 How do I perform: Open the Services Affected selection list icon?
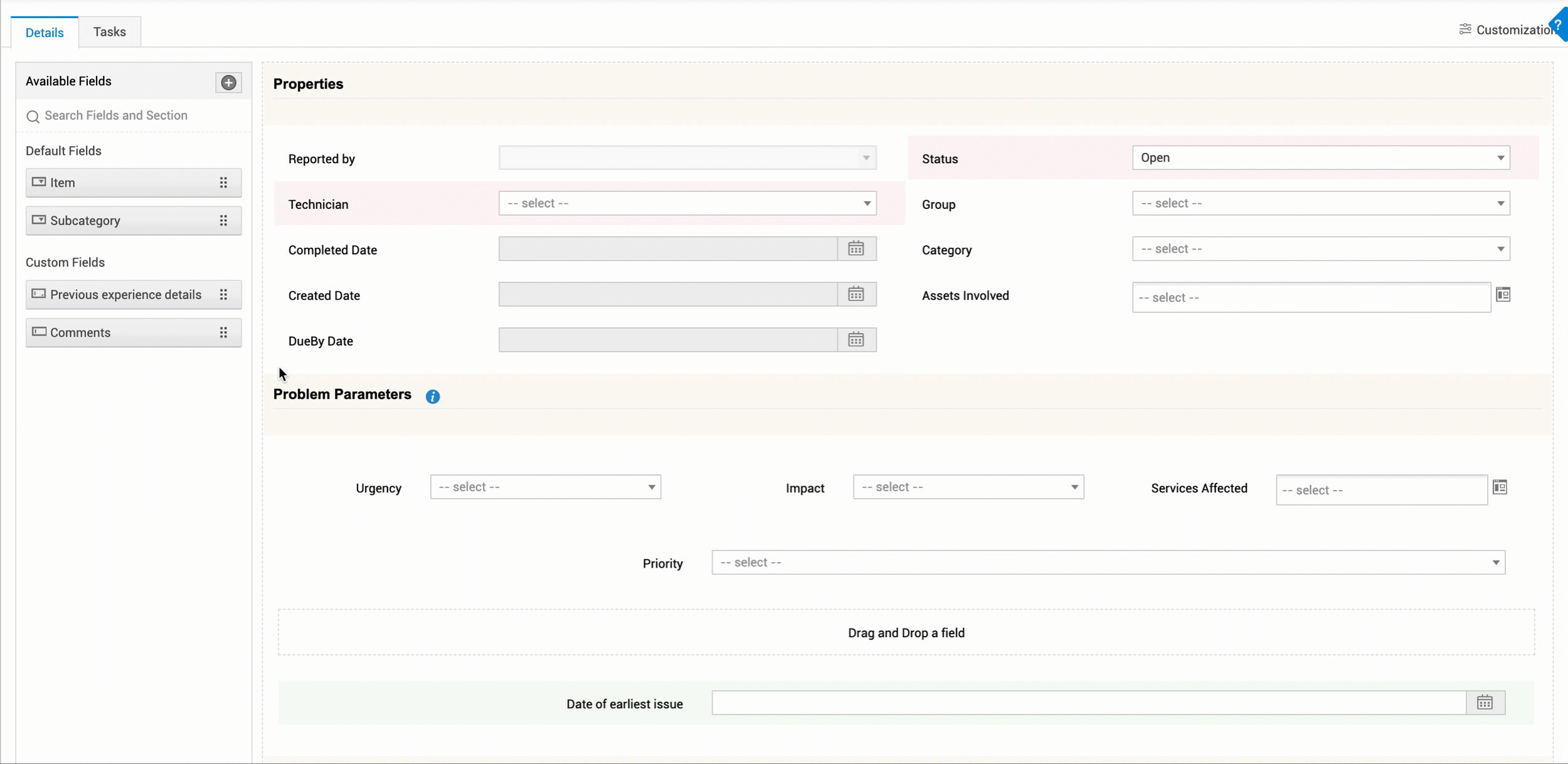click(x=1500, y=487)
